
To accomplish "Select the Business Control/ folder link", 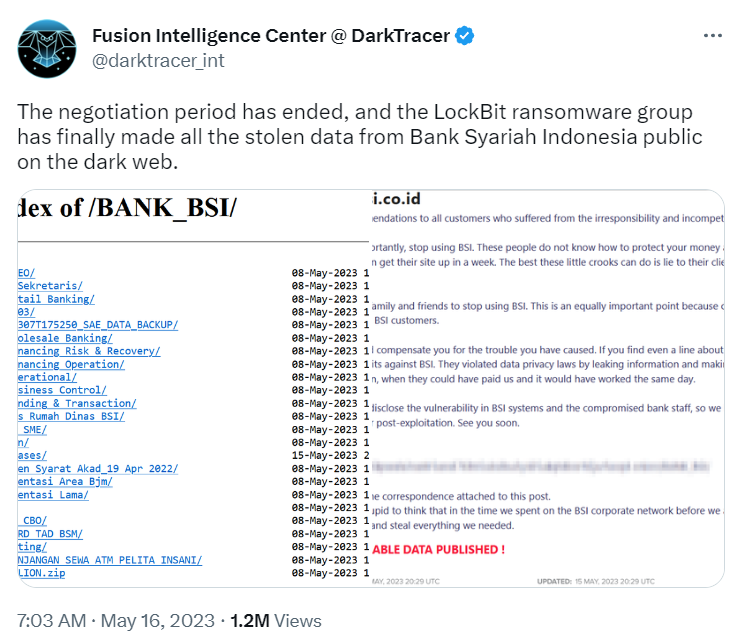I will coord(64,390).
